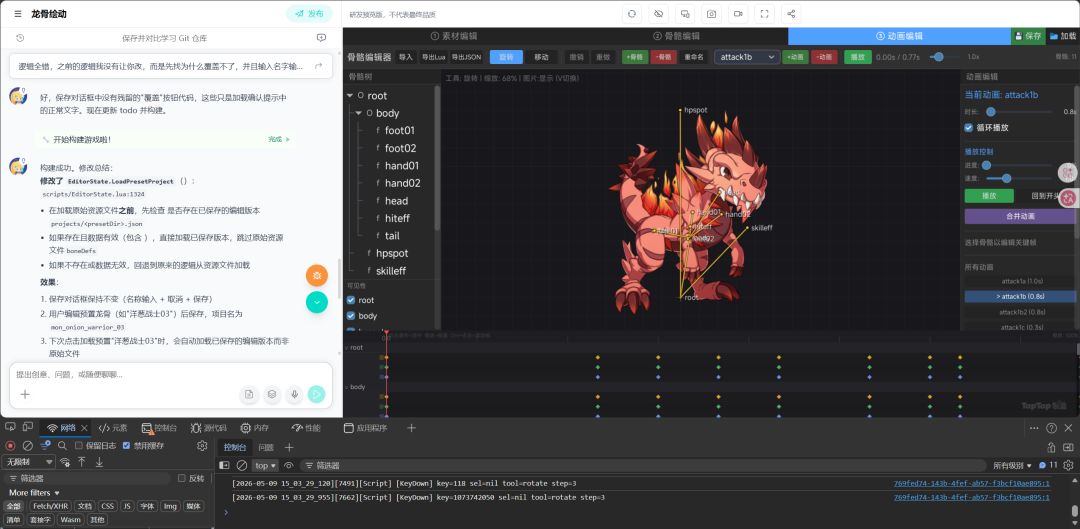The width and height of the screenshot is (1080, 529).
Task: Open the 源代码 DevTools tab
Action: tap(209, 428)
